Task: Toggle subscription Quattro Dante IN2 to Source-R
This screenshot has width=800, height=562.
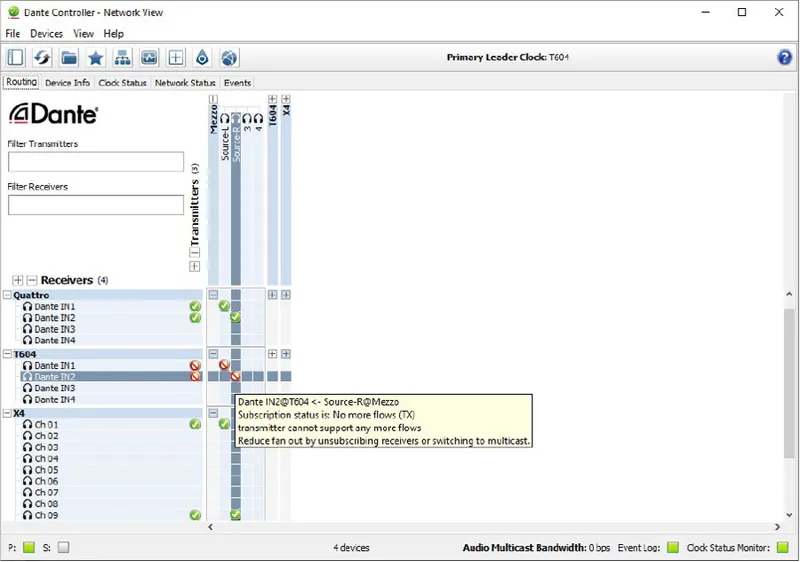Action: point(235,317)
